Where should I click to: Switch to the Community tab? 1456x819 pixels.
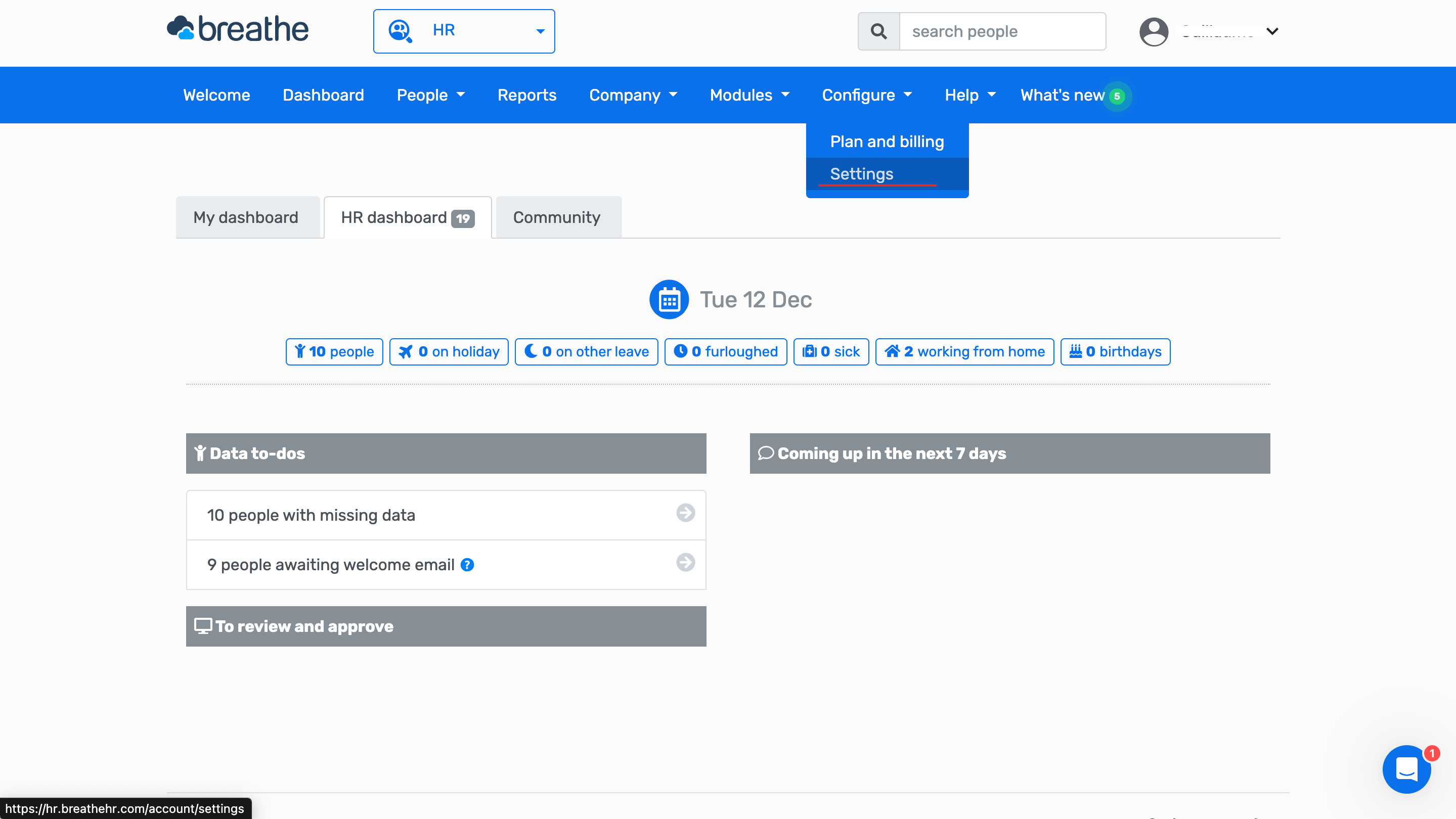557,217
